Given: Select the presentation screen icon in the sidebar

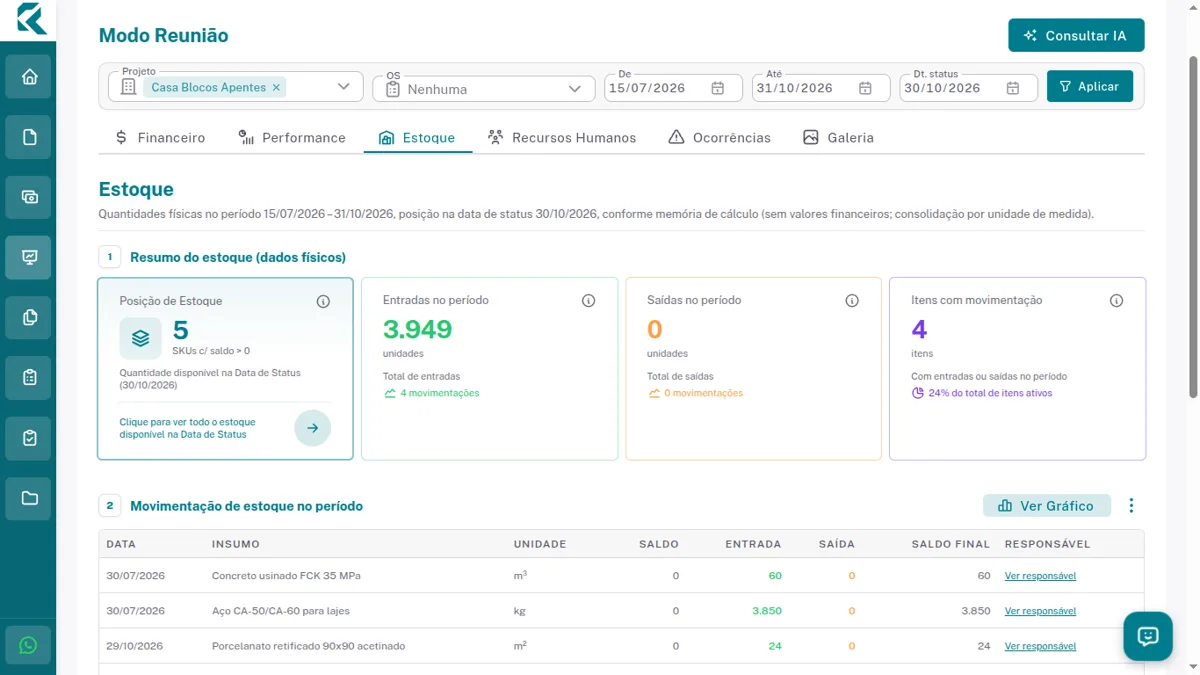Looking at the screenshot, I should point(29,257).
